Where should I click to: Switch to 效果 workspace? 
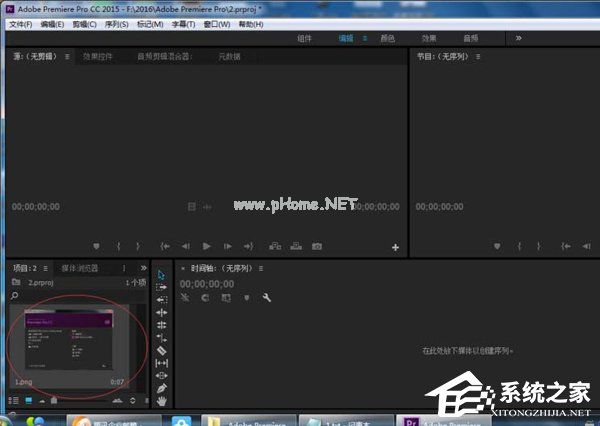click(429, 38)
